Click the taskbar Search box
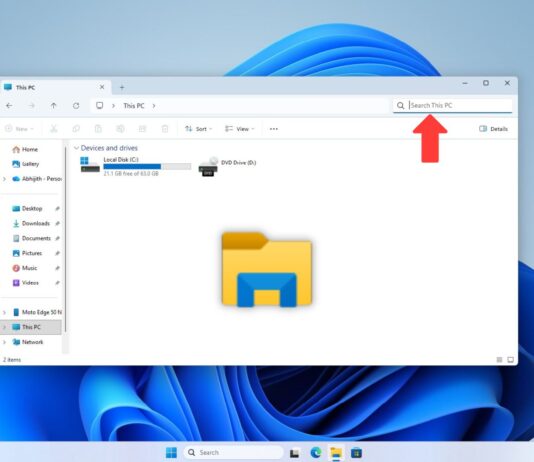534x462 pixels. pos(234,452)
